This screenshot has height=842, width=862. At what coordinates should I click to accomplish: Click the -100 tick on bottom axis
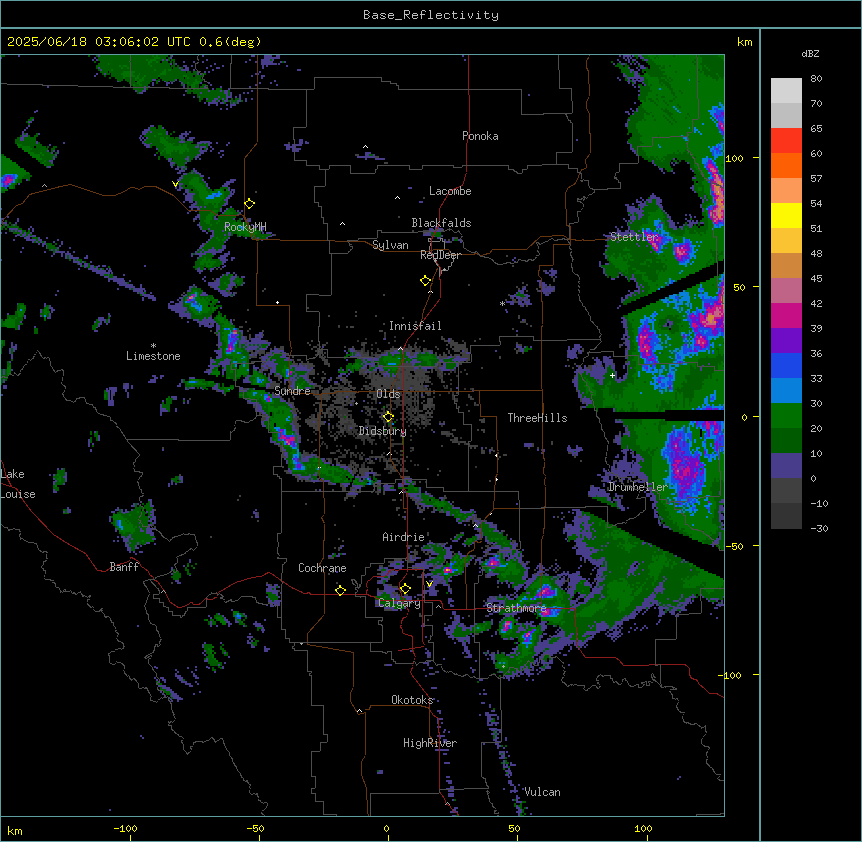pos(125,828)
